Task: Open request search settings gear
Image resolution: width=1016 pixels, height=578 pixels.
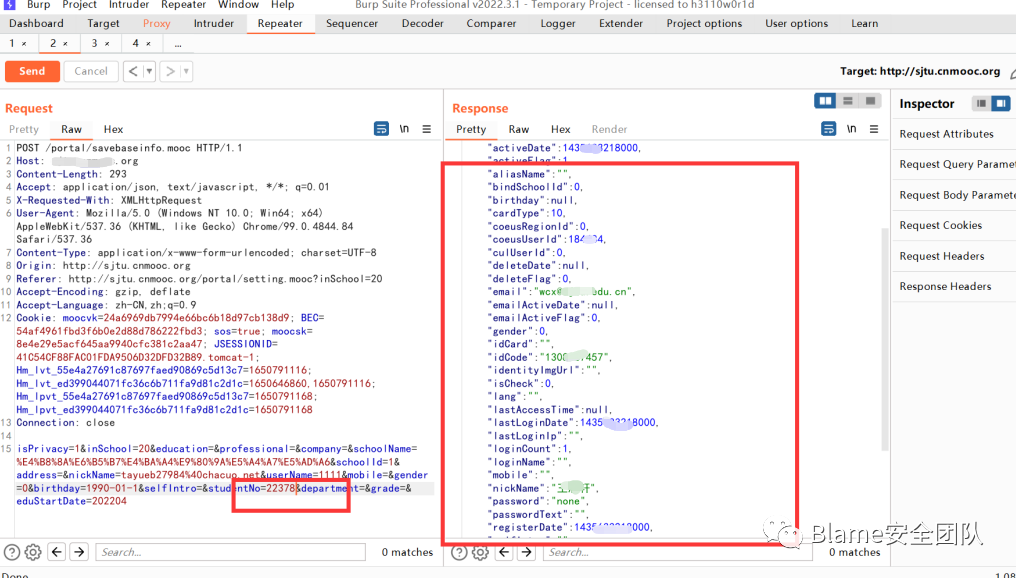Action: (33, 552)
